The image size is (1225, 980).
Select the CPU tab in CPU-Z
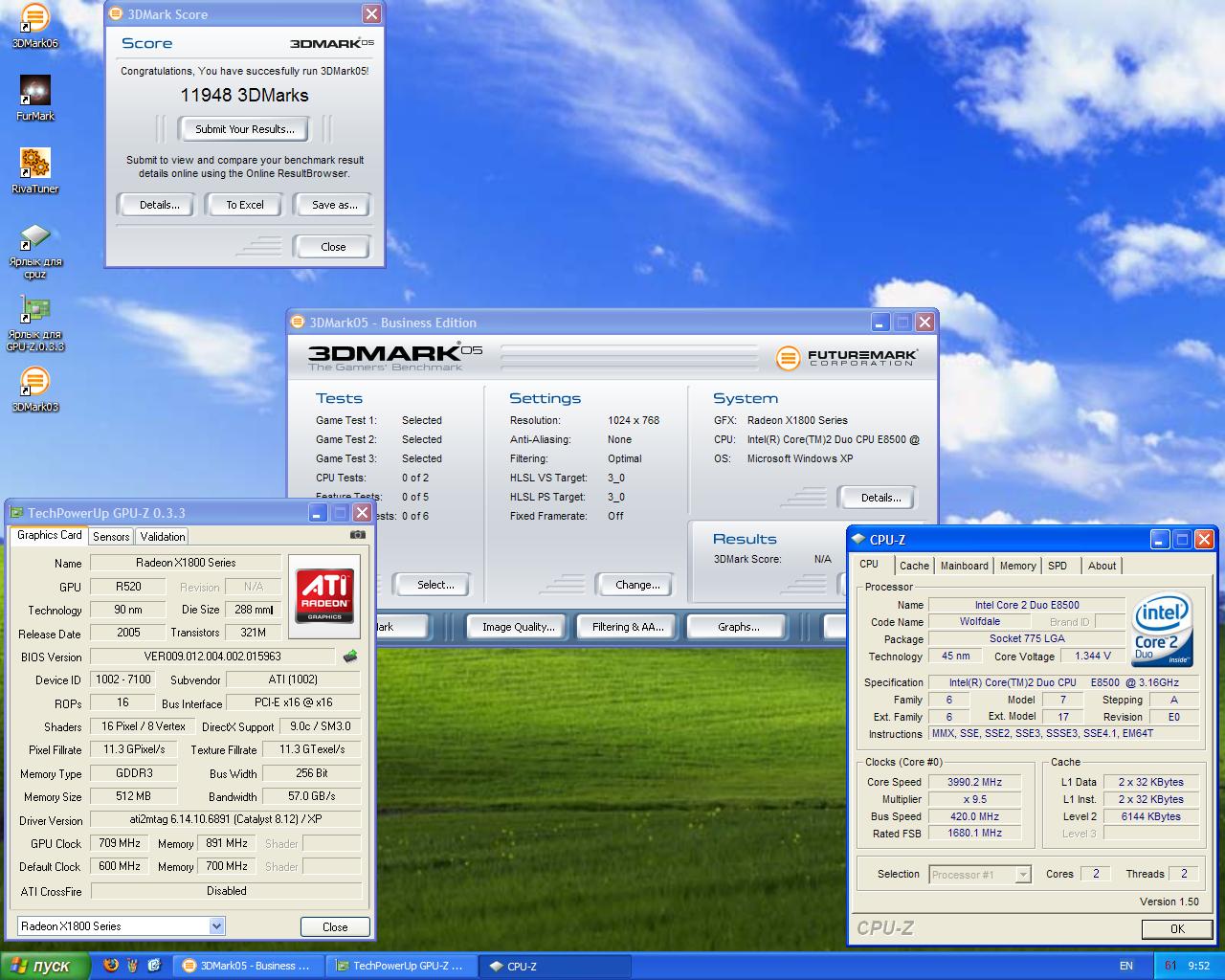pos(869,565)
